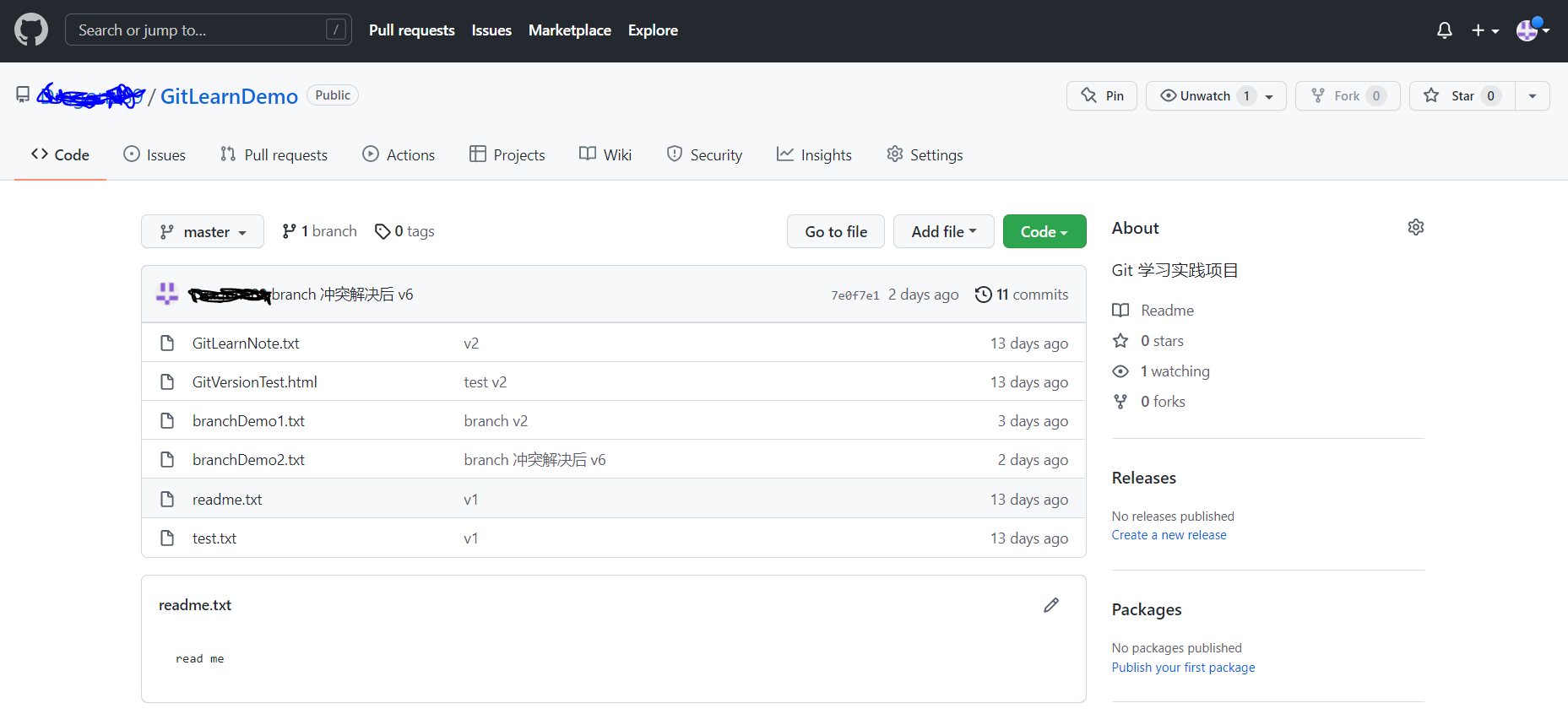Click the Fork button

tap(1348, 96)
